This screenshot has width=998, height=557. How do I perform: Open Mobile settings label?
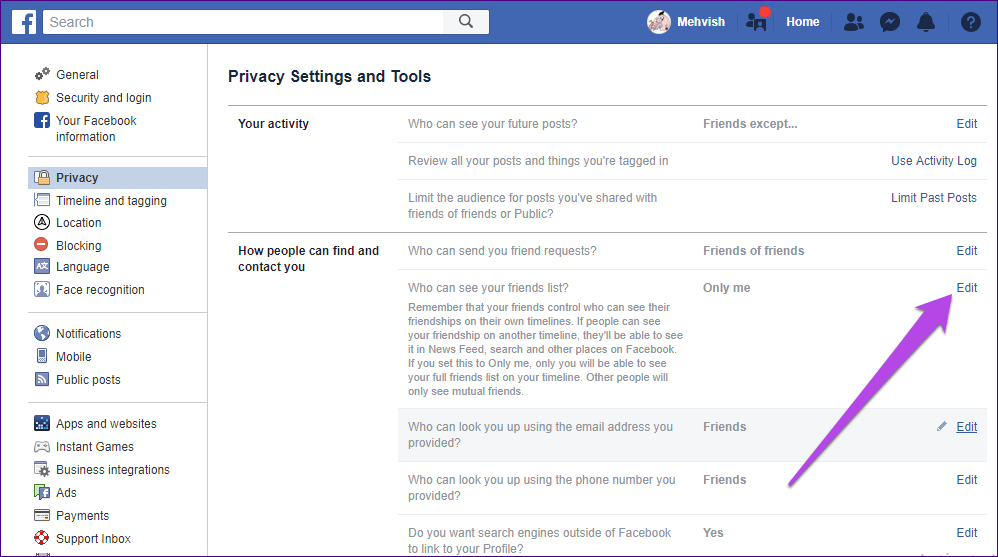pyautogui.click(x=73, y=356)
